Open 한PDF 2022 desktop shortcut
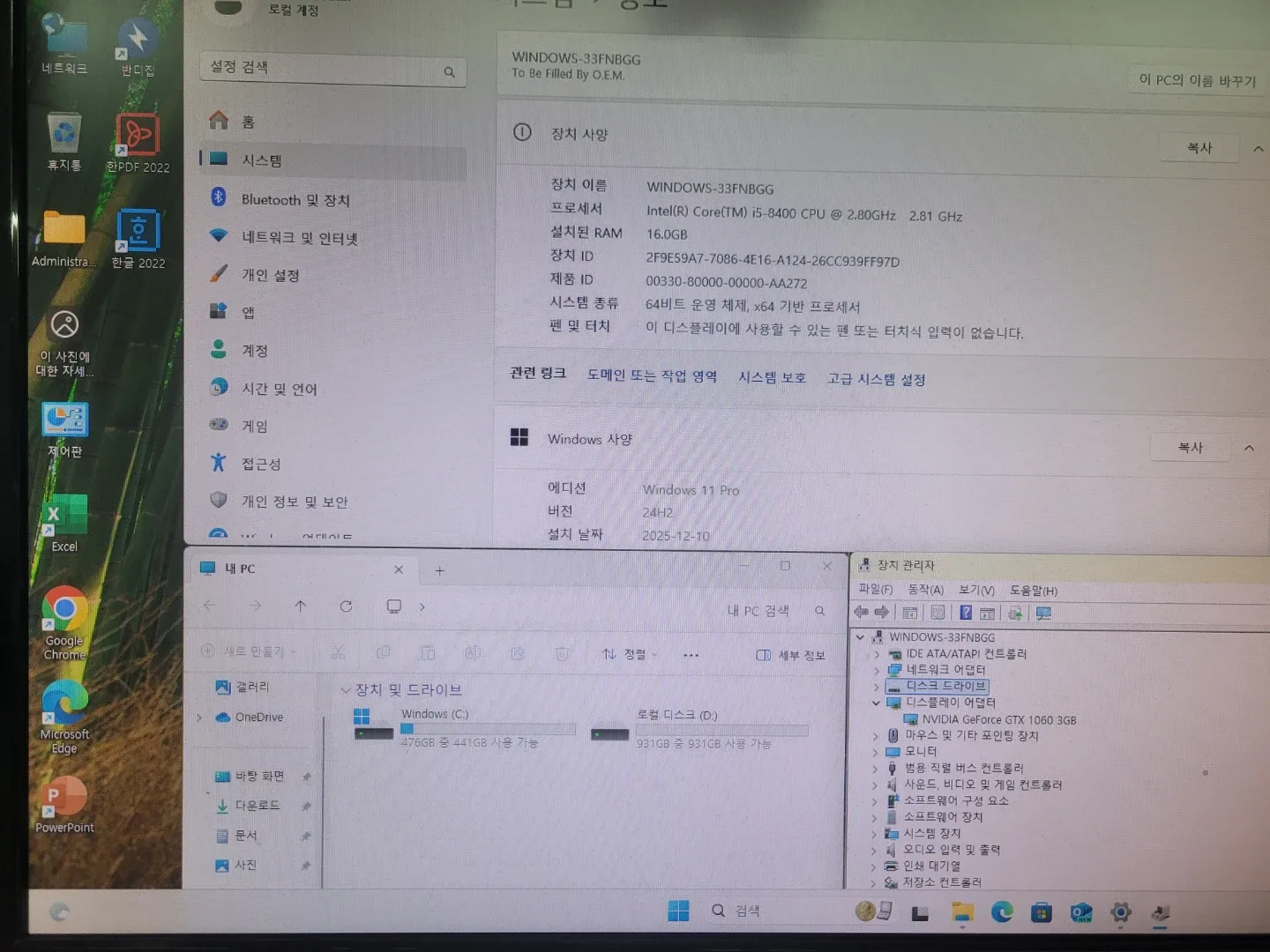The image size is (1270, 952). (x=138, y=144)
